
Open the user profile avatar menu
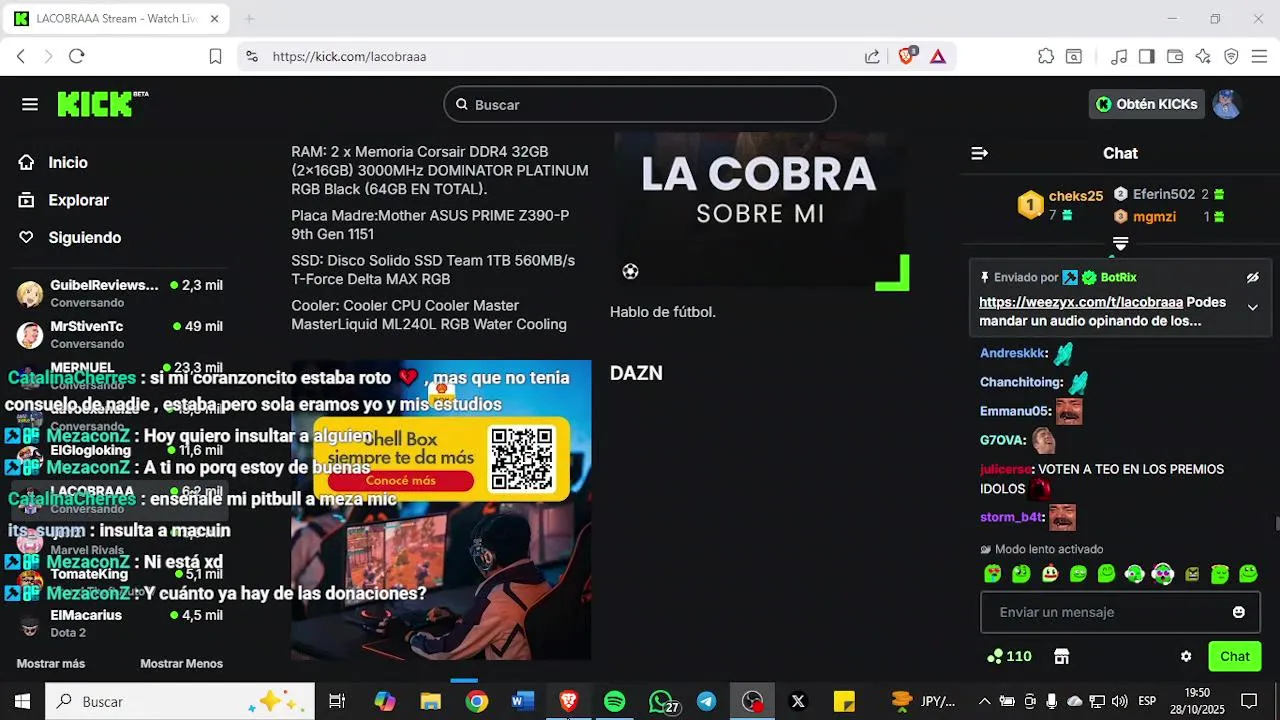pyautogui.click(x=1227, y=104)
